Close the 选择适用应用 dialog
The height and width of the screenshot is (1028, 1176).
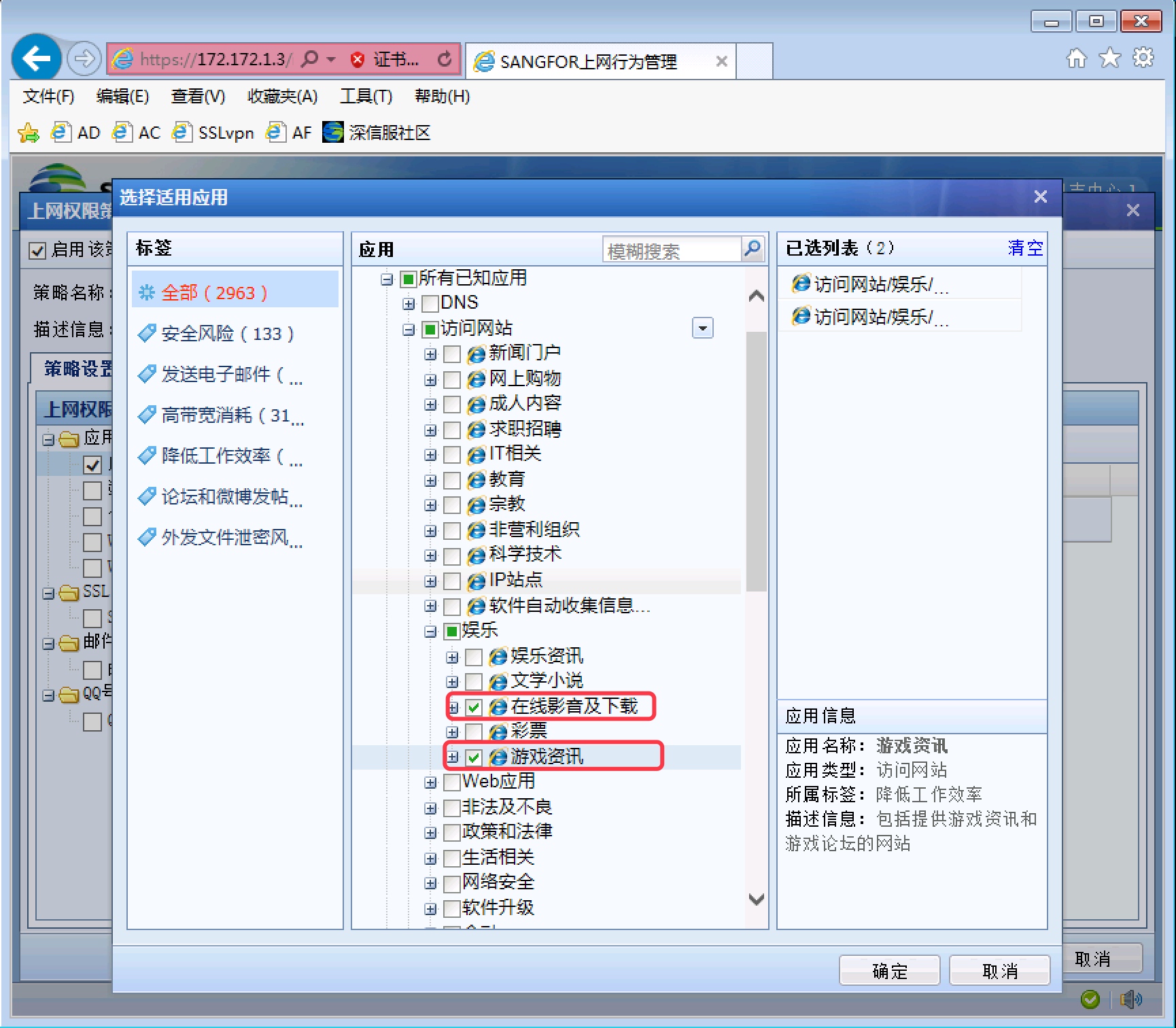coord(1040,196)
